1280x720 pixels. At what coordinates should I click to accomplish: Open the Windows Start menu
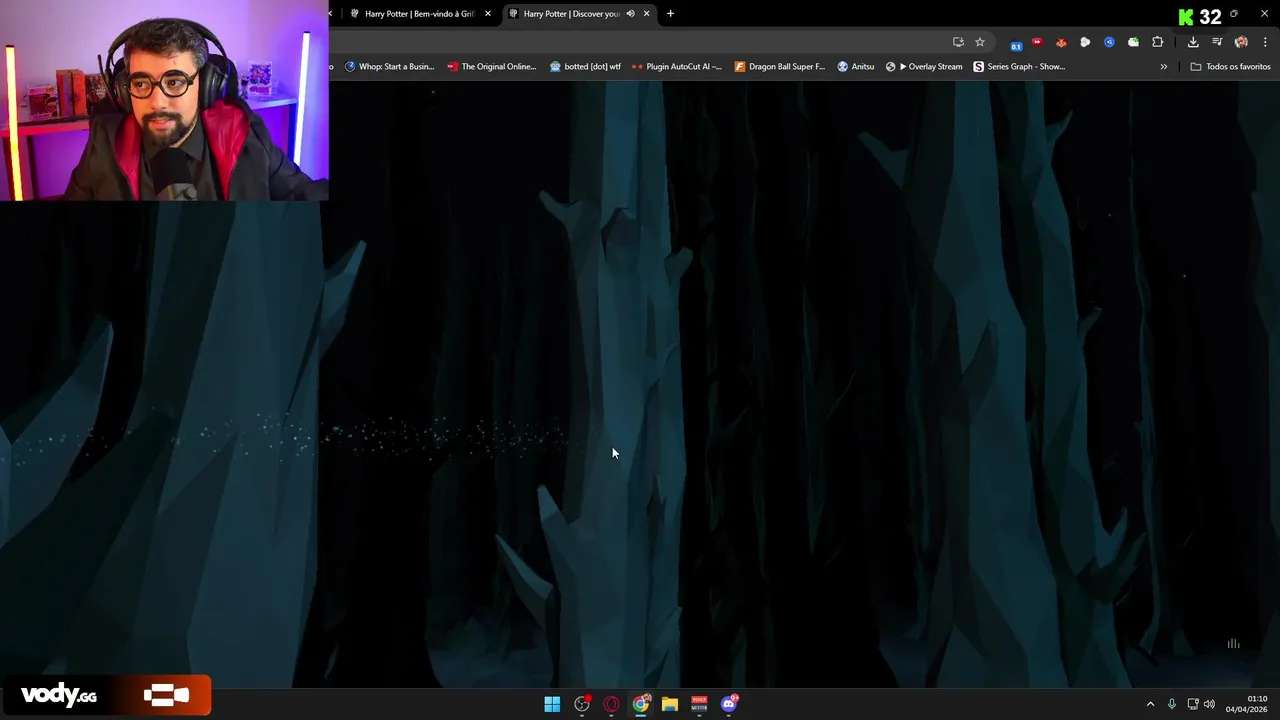pyautogui.click(x=552, y=704)
